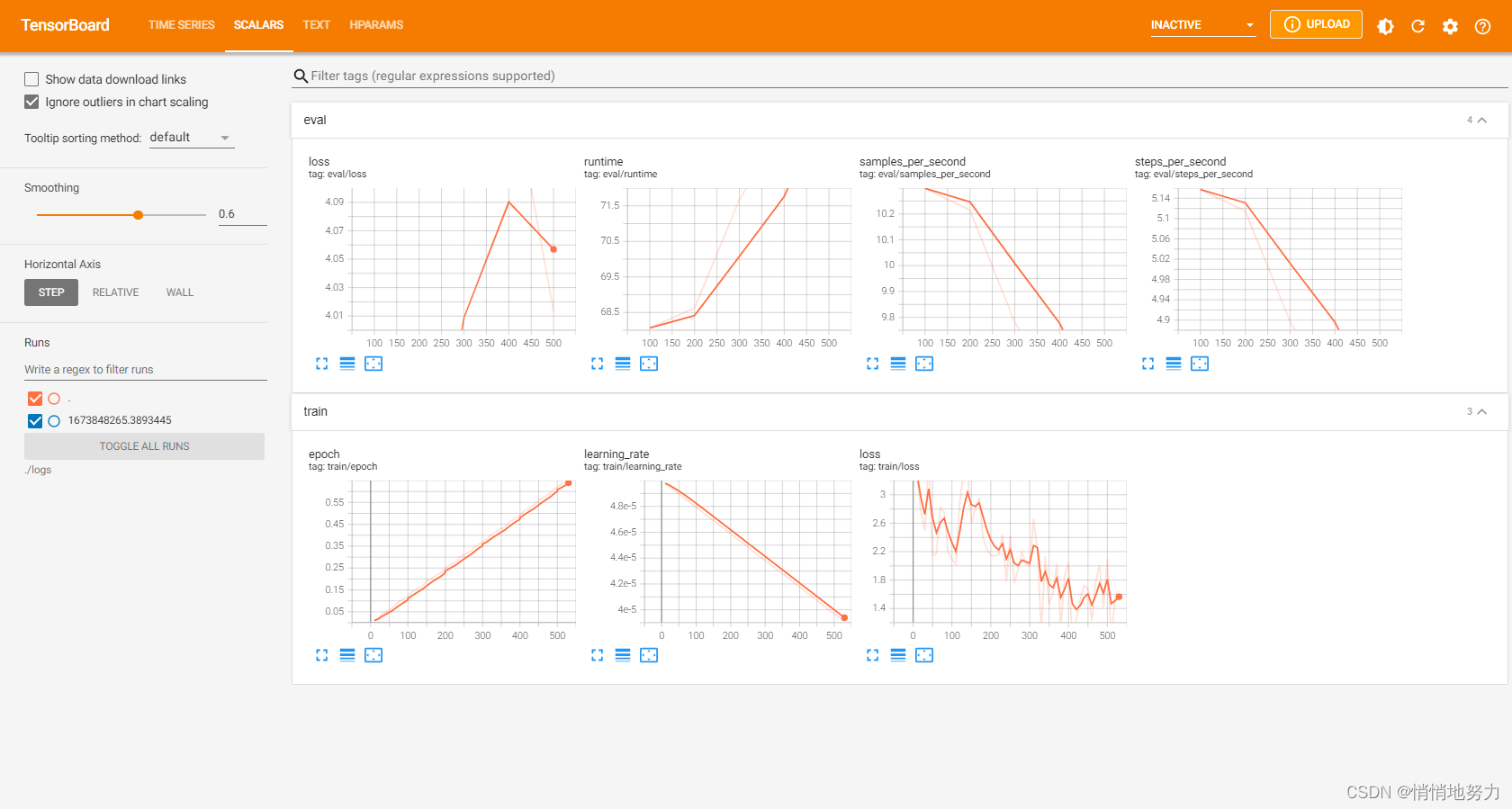Viewport: 1512px width, 809px height.
Task: Select WALL horizontal axis mode
Action: click(180, 292)
